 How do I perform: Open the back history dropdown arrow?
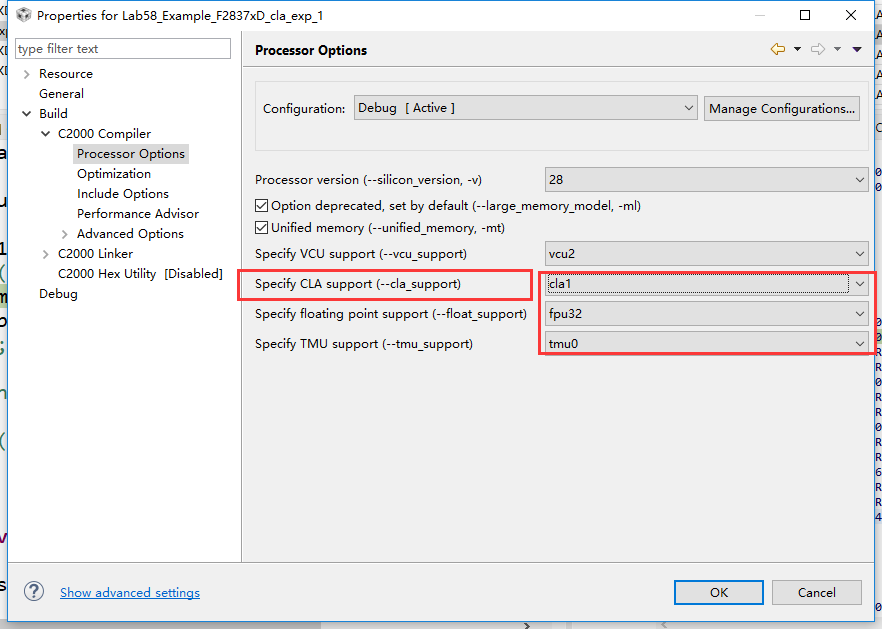click(x=797, y=50)
